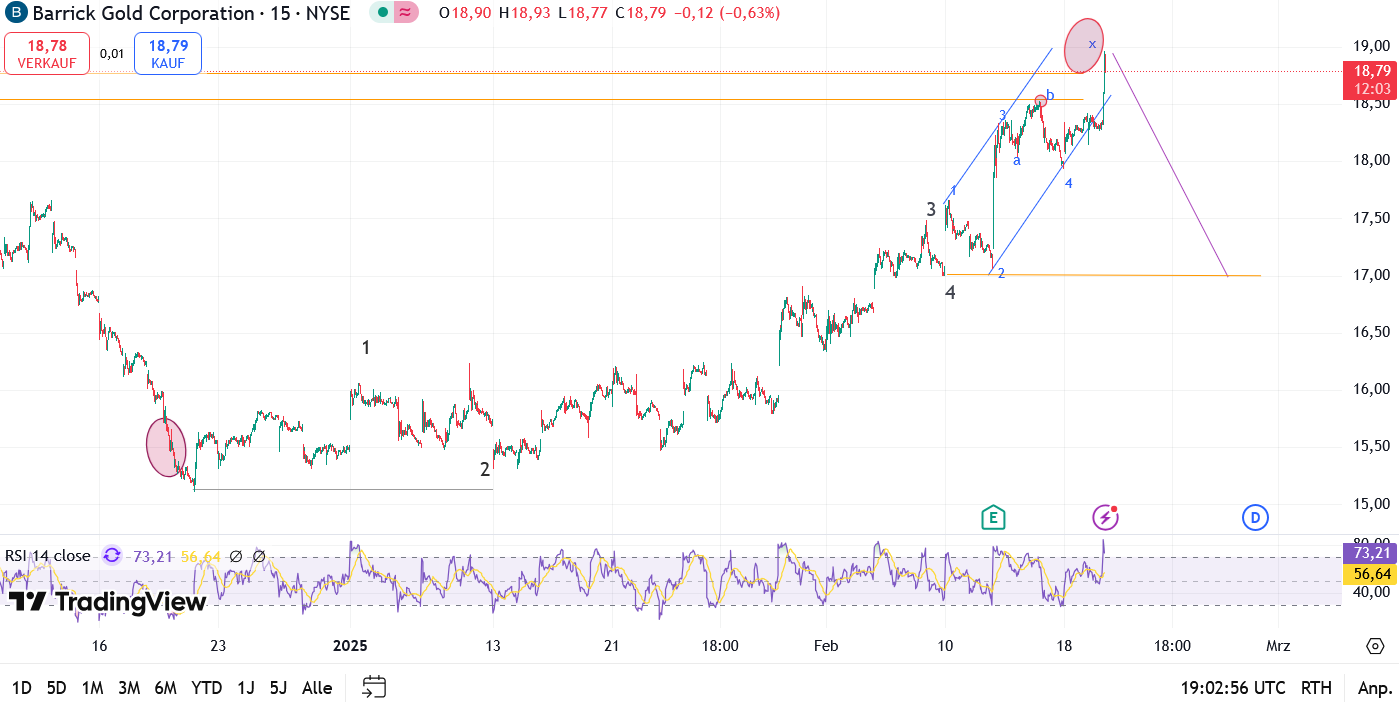This screenshot has height=706, width=1399.
Task: Select the 6M time range
Action: pos(165,688)
